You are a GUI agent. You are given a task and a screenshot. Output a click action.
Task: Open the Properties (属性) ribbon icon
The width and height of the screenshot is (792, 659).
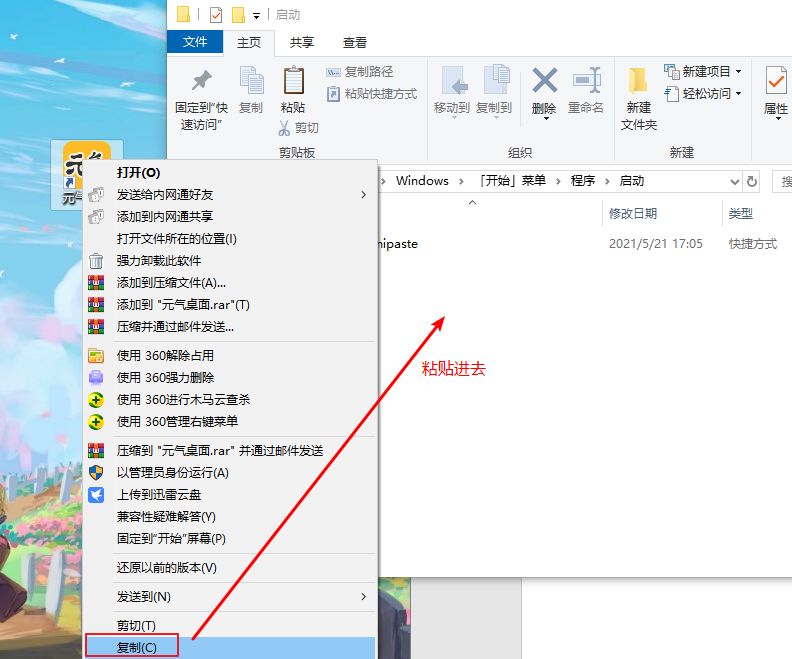(x=776, y=82)
